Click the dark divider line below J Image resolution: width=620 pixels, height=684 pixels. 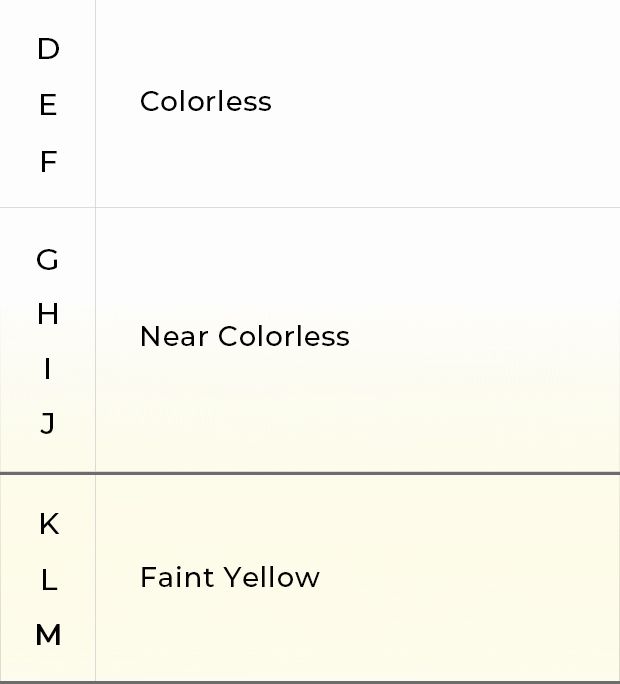coord(310,473)
